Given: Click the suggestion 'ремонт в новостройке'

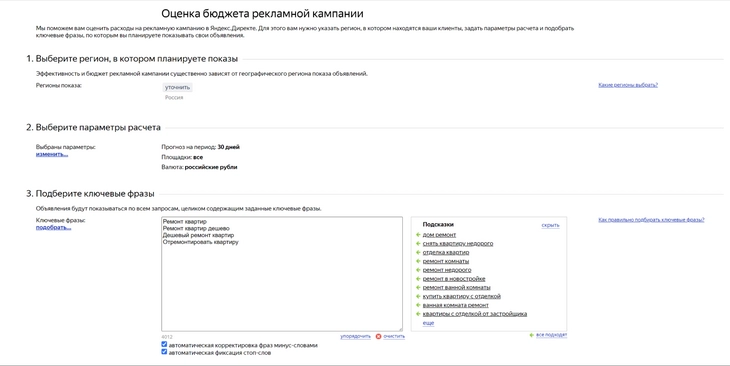Looking at the screenshot, I should [x=454, y=279].
